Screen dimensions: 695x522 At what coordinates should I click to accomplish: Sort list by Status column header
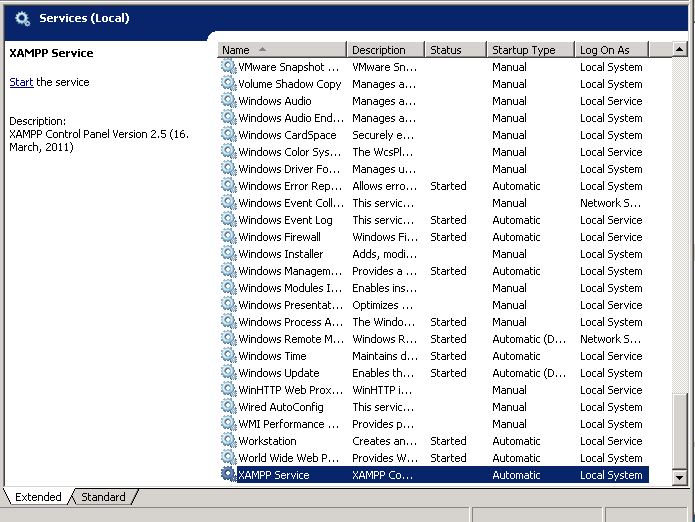tap(455, 49)
